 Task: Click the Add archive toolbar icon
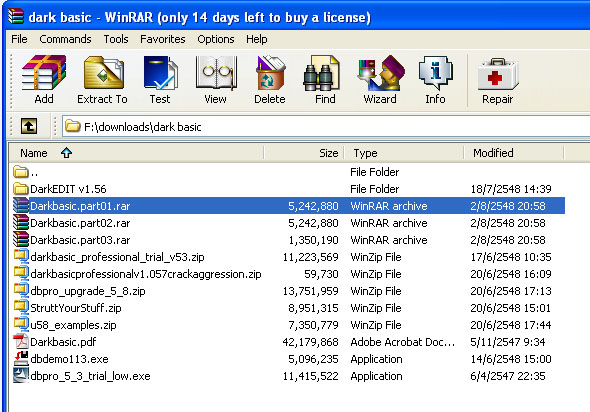point(44,79)
